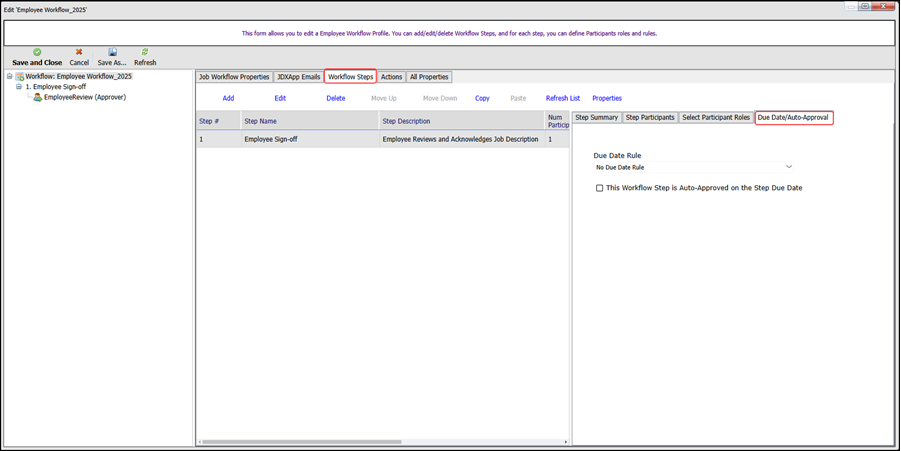
Task: Click the Add workflow step link
Action: (x=228, y=98)
